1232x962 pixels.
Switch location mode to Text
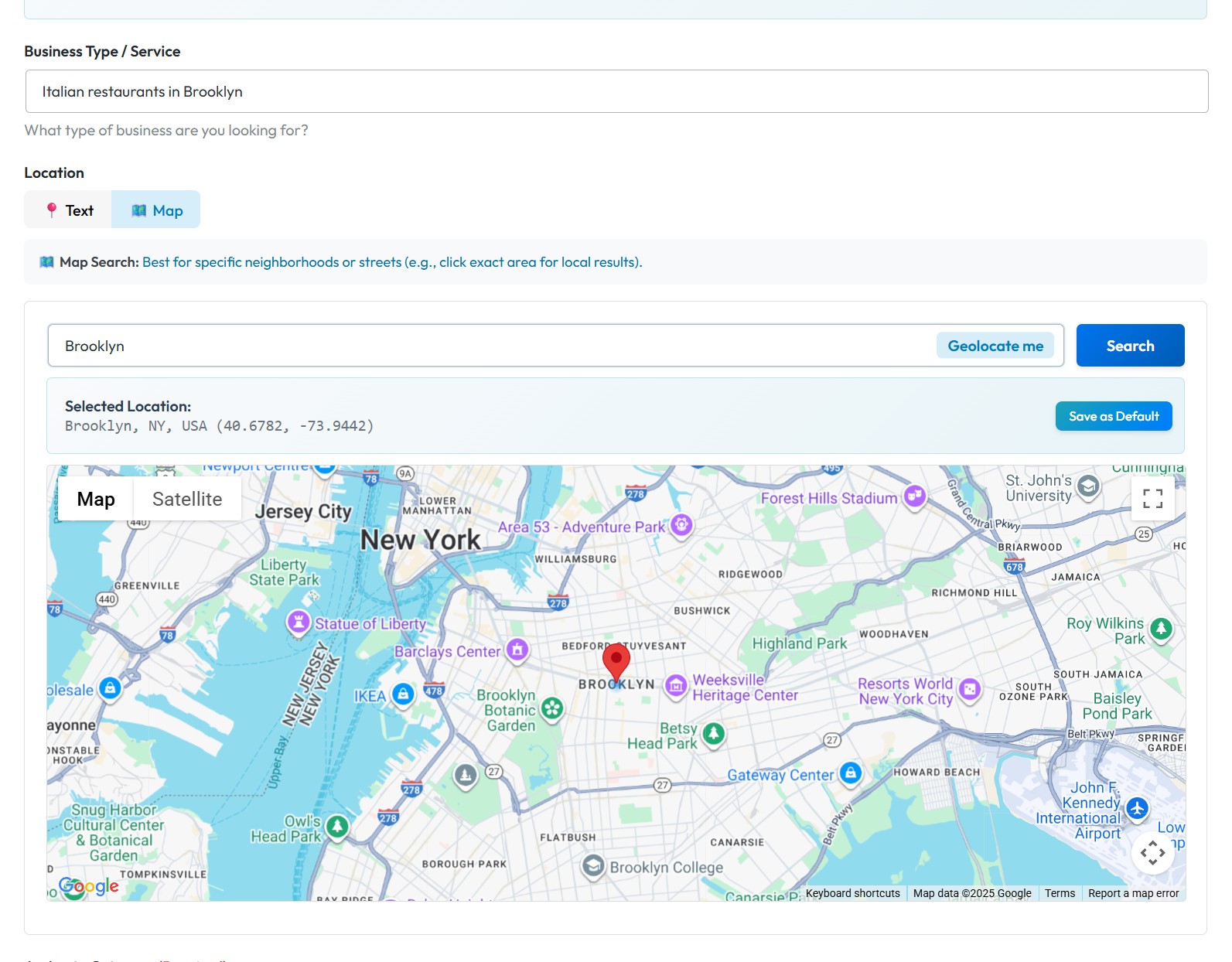click(69, 210)
